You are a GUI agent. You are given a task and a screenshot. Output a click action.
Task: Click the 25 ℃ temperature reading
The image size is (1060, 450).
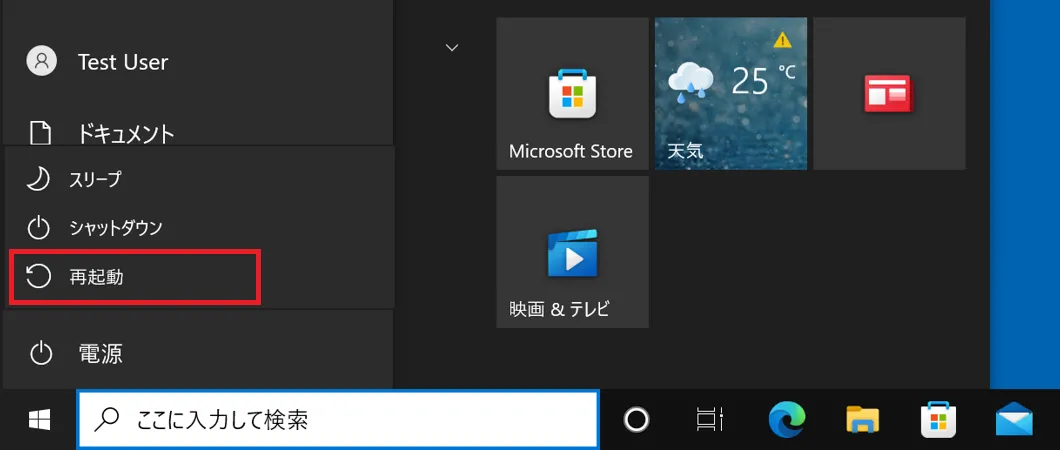pos(763,80)
